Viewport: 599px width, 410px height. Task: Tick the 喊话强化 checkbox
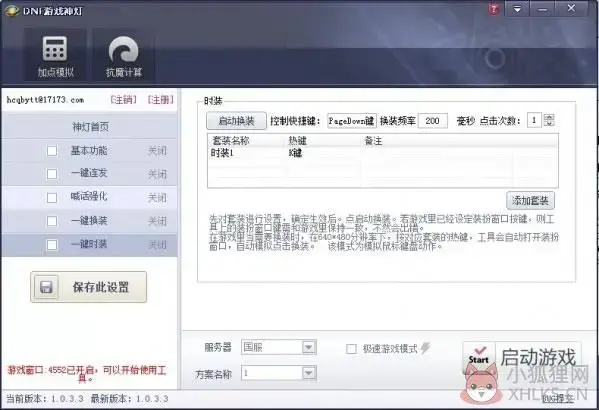(52, 198)
